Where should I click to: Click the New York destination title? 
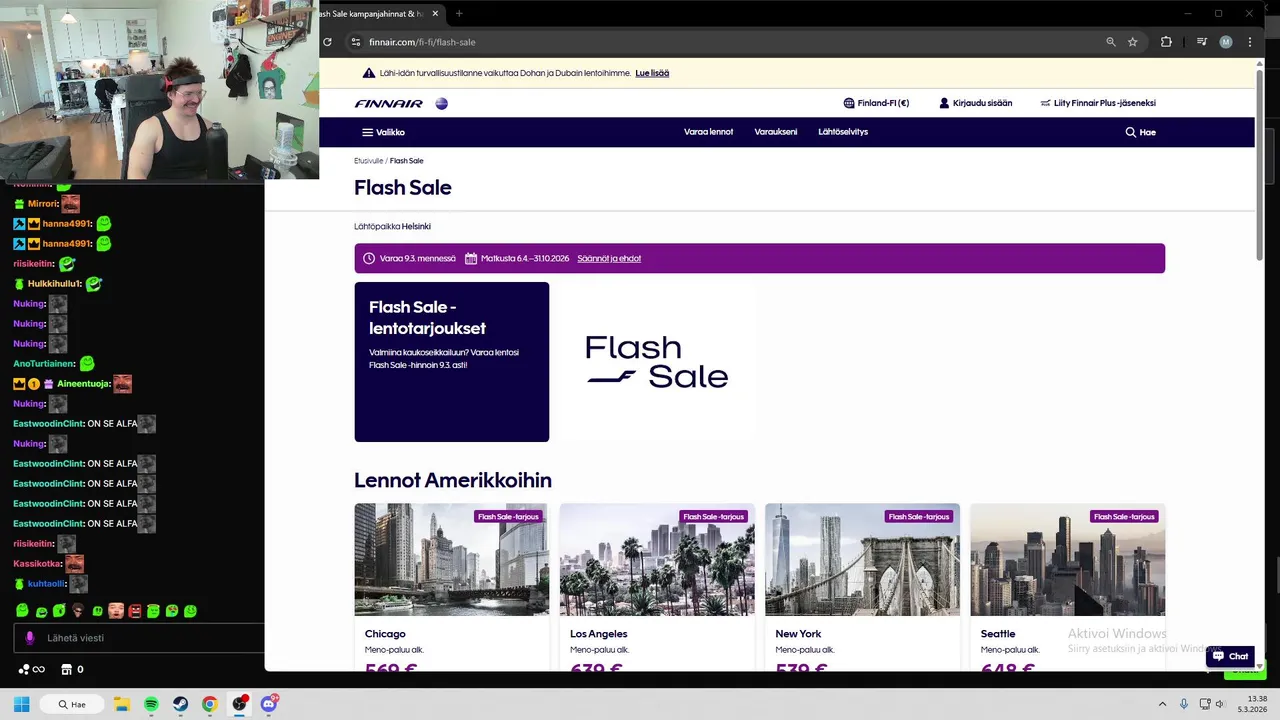pos(798,634)
